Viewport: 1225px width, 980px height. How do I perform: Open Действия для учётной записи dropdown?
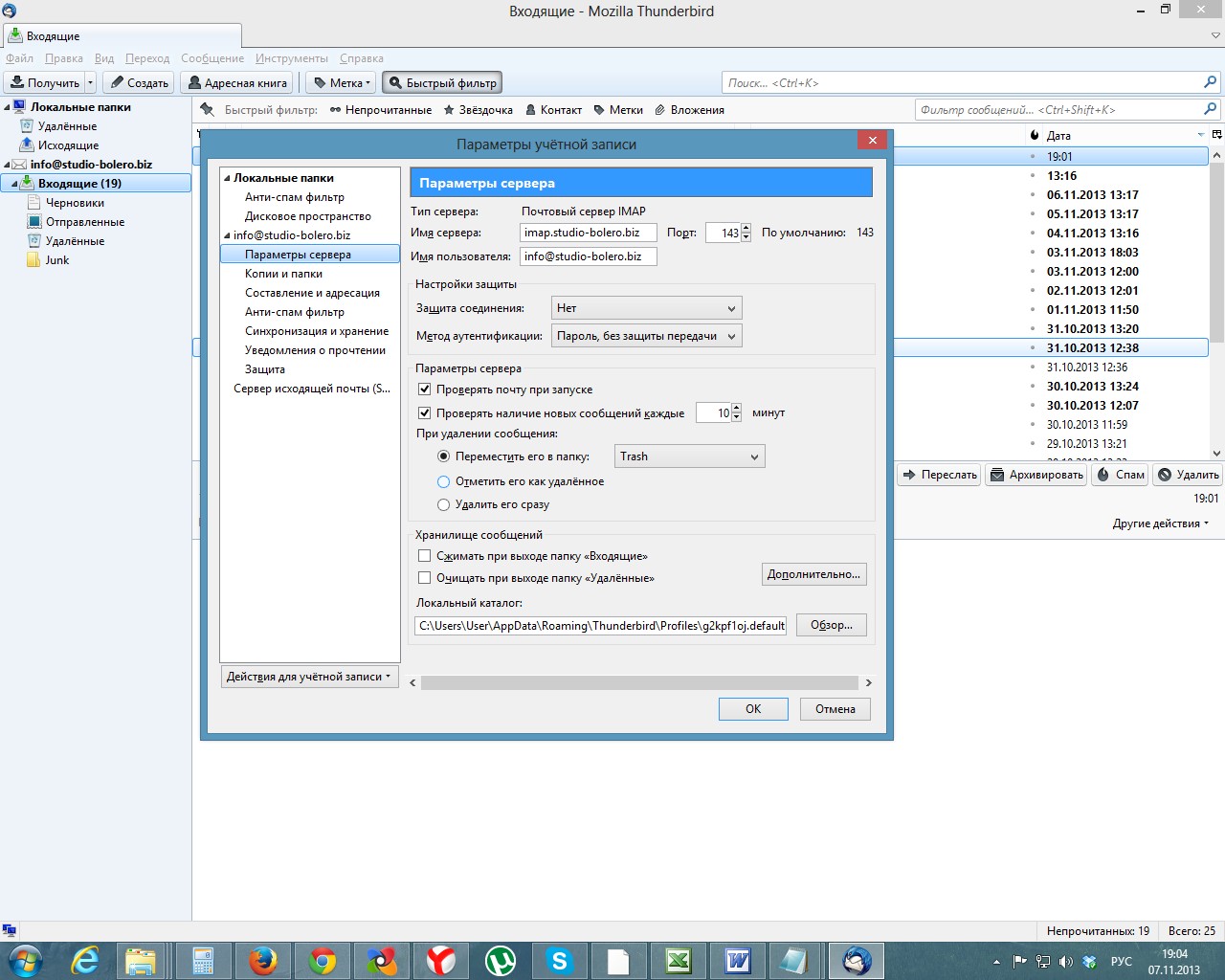pos(309,677)
